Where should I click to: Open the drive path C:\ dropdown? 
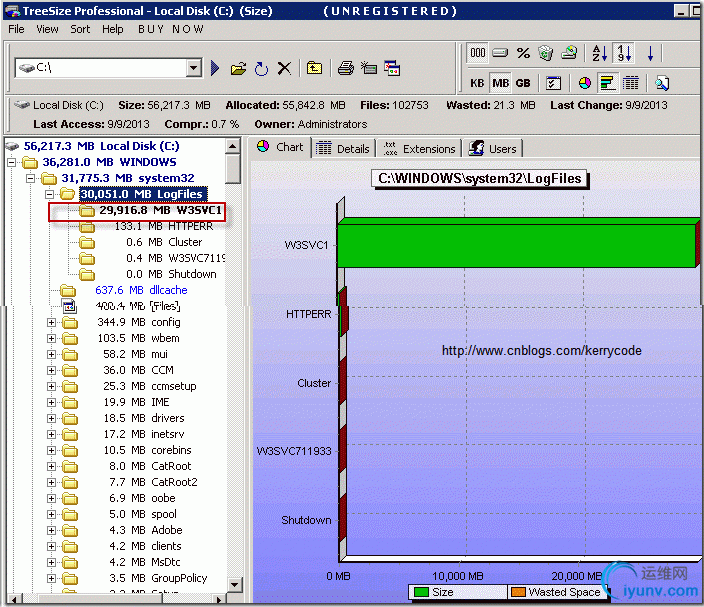194,68
